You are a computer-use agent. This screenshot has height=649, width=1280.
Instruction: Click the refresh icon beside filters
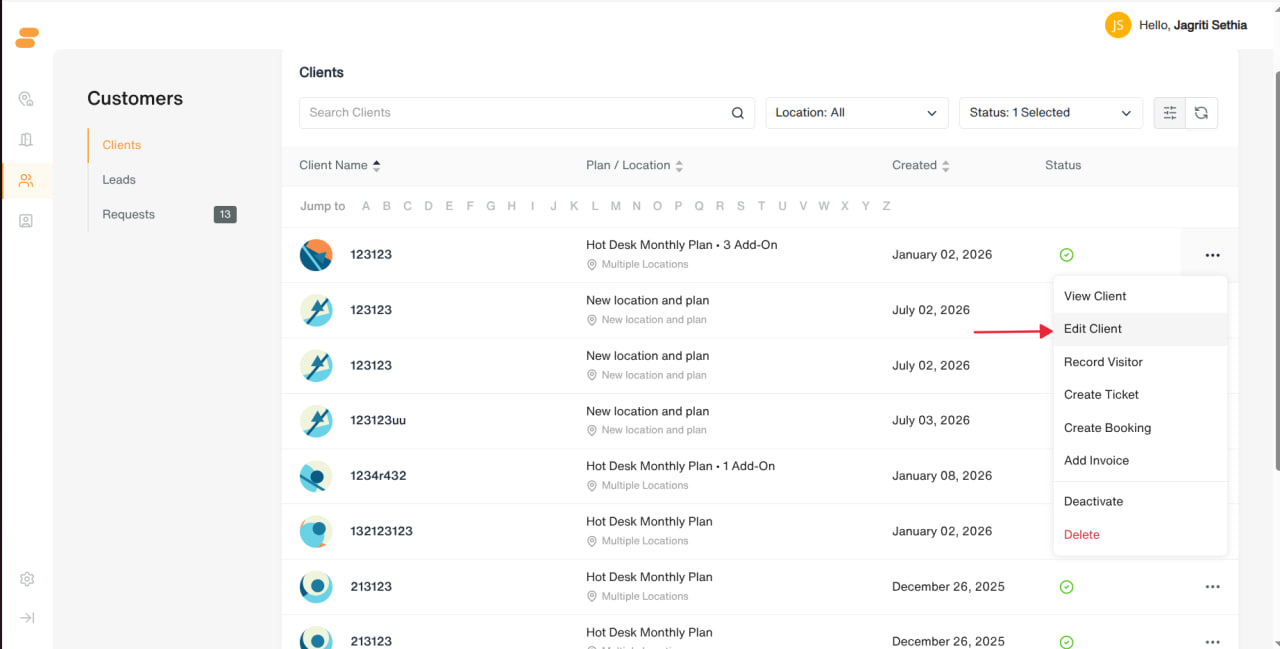1201,113
